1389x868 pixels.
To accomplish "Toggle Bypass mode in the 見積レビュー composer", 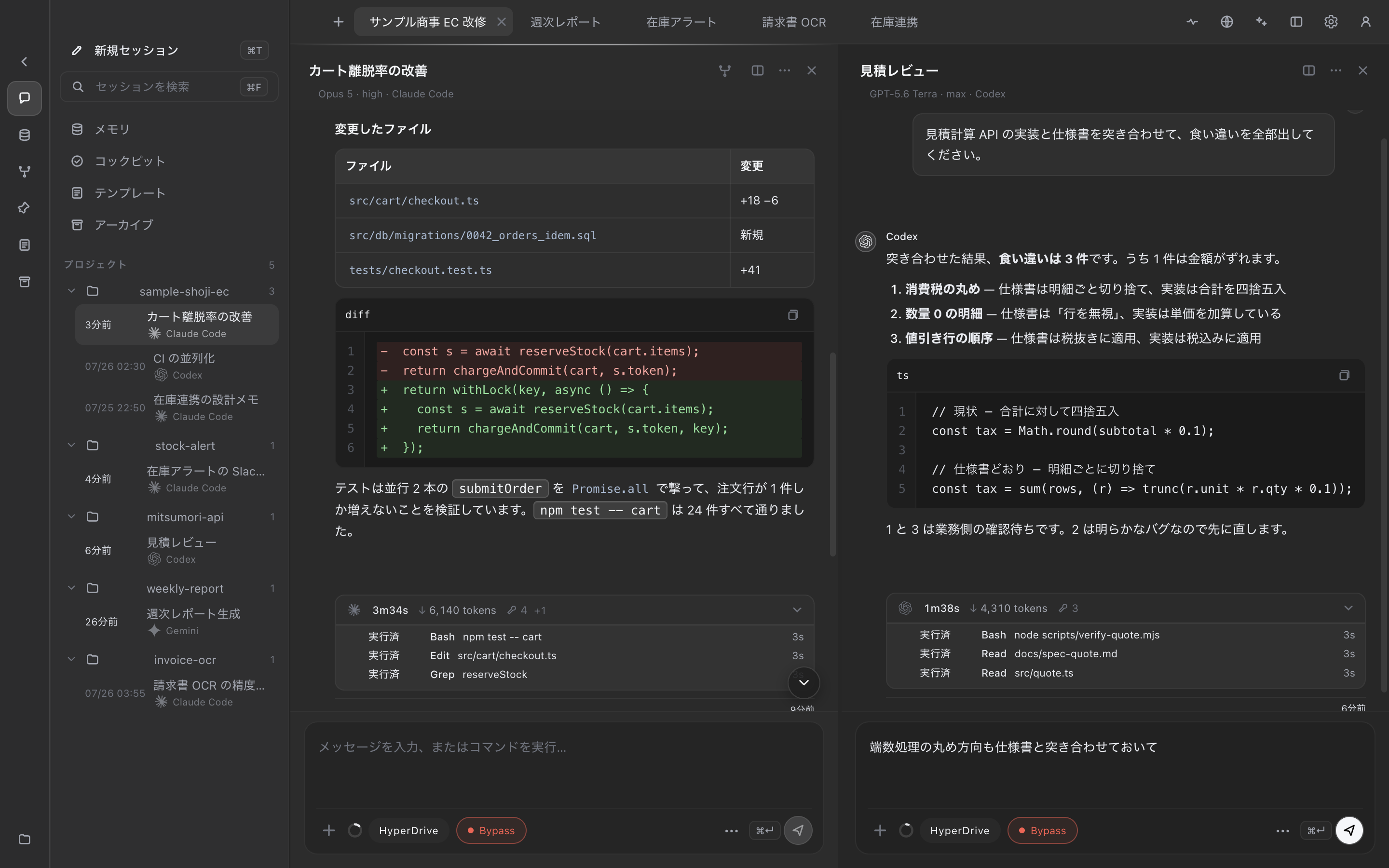I will (x=1042, y=830).
